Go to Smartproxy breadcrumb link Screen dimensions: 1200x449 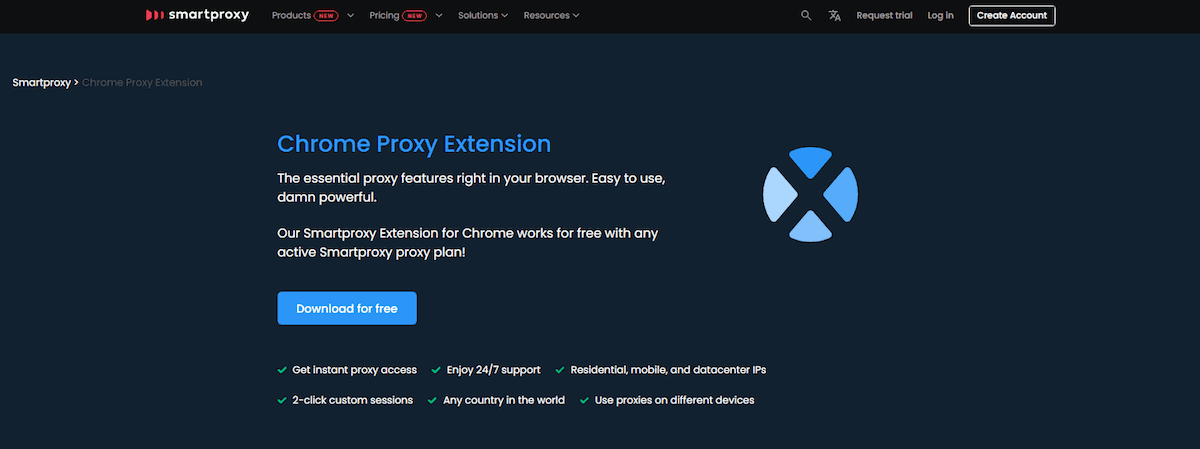[41, 82]
